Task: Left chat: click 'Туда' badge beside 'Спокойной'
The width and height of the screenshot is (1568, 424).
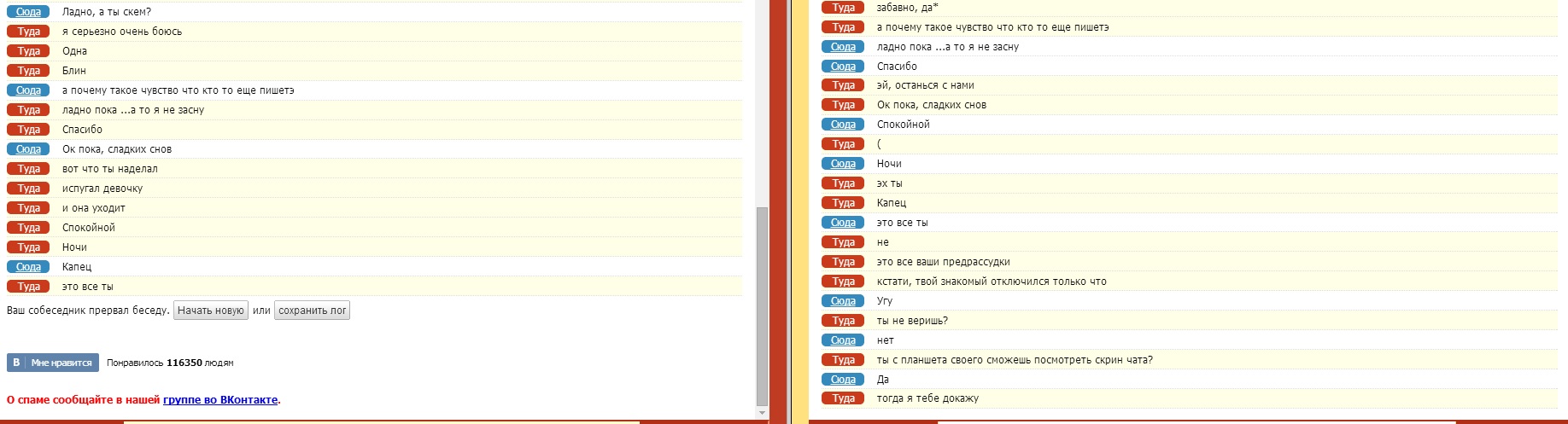Action: (x=28, y=228)
